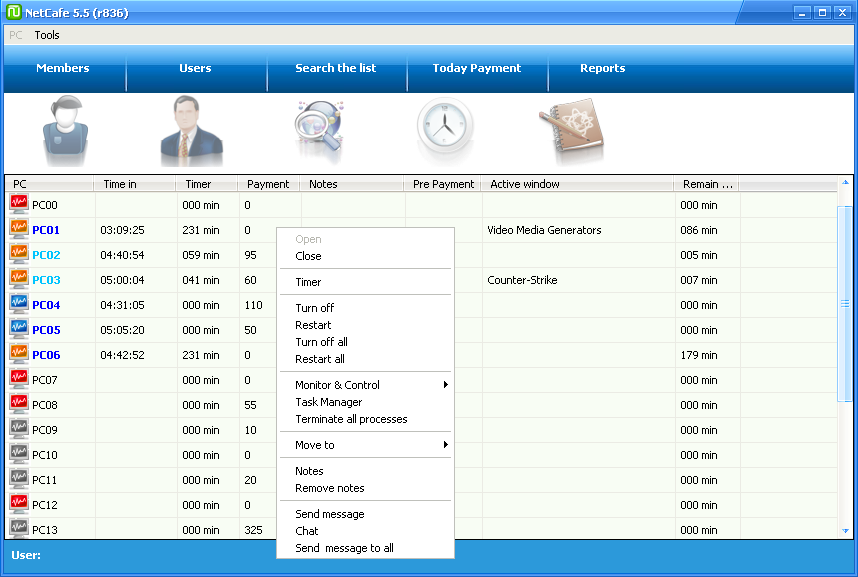Choose Task Manager from context menu
858x577 pixels.
(x=329, y=402)
